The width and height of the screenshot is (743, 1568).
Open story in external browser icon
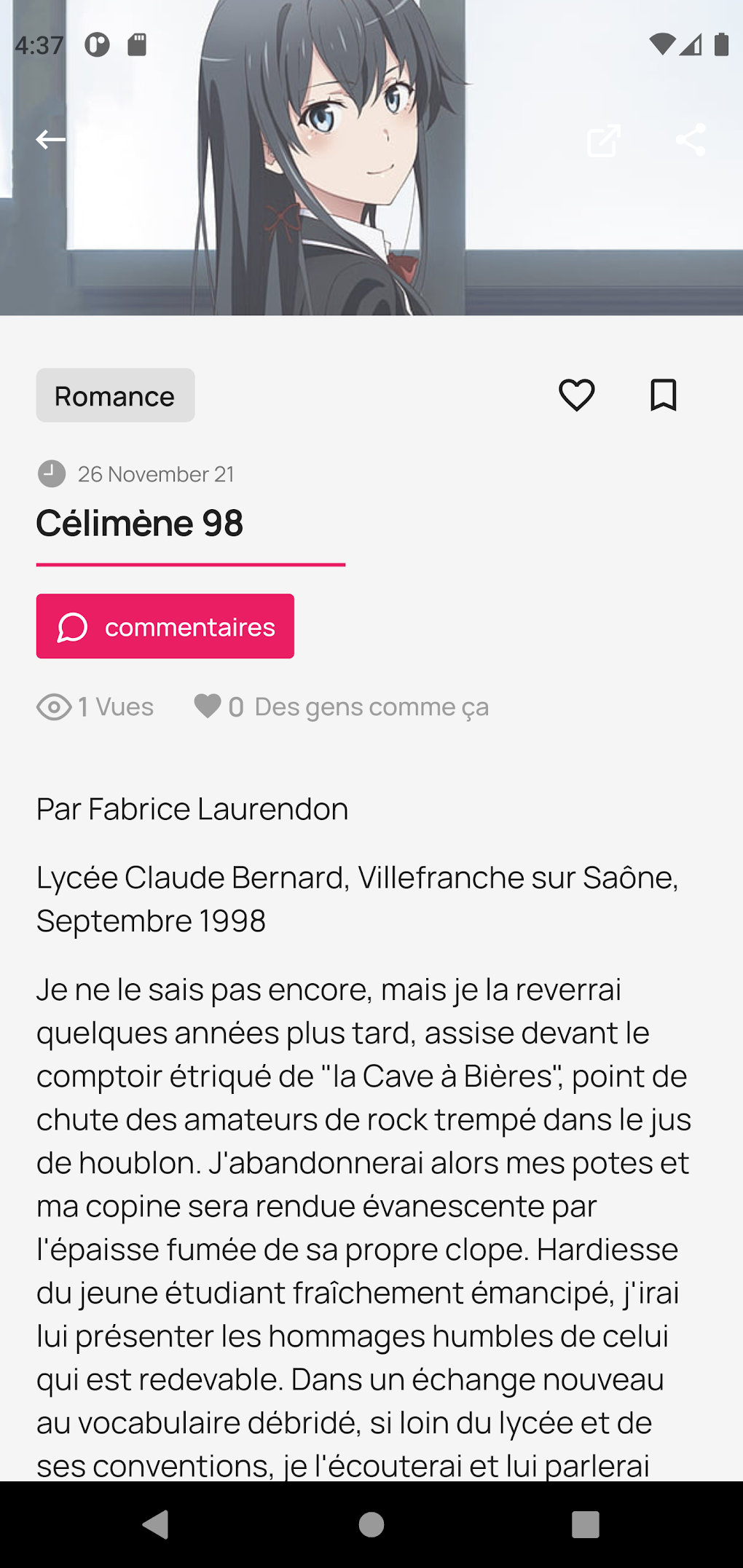click(x=604, y=140)
